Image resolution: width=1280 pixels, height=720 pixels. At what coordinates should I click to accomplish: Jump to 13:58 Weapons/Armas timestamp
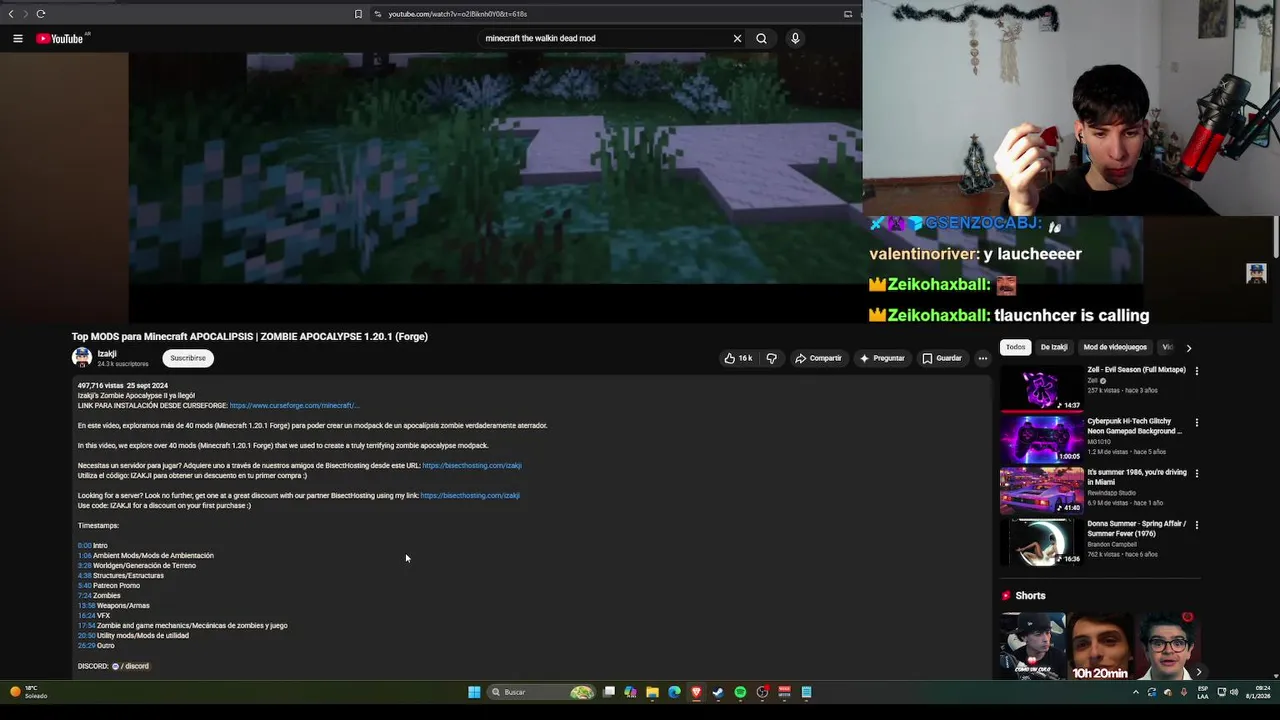[87, 606]
